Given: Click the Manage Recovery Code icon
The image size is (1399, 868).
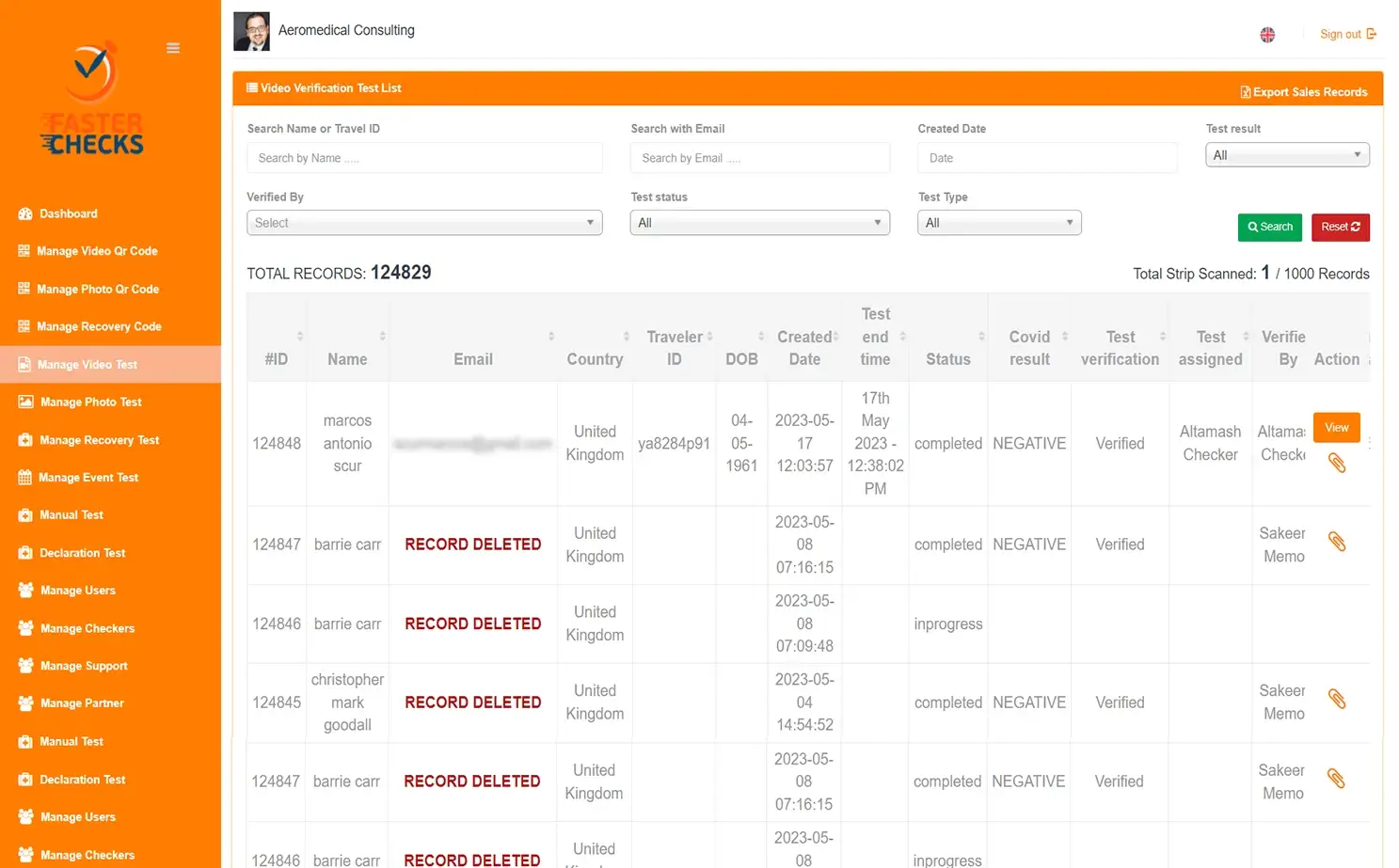Looking at the screenshot, I should click(23, 326).
